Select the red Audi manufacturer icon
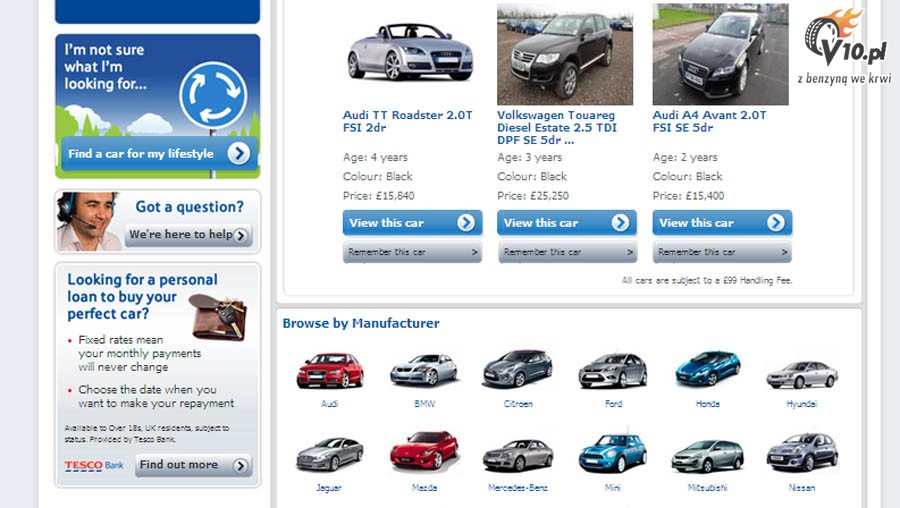This screenshot has width=900, height=508. pyautogui.click(x=330, y=370)
